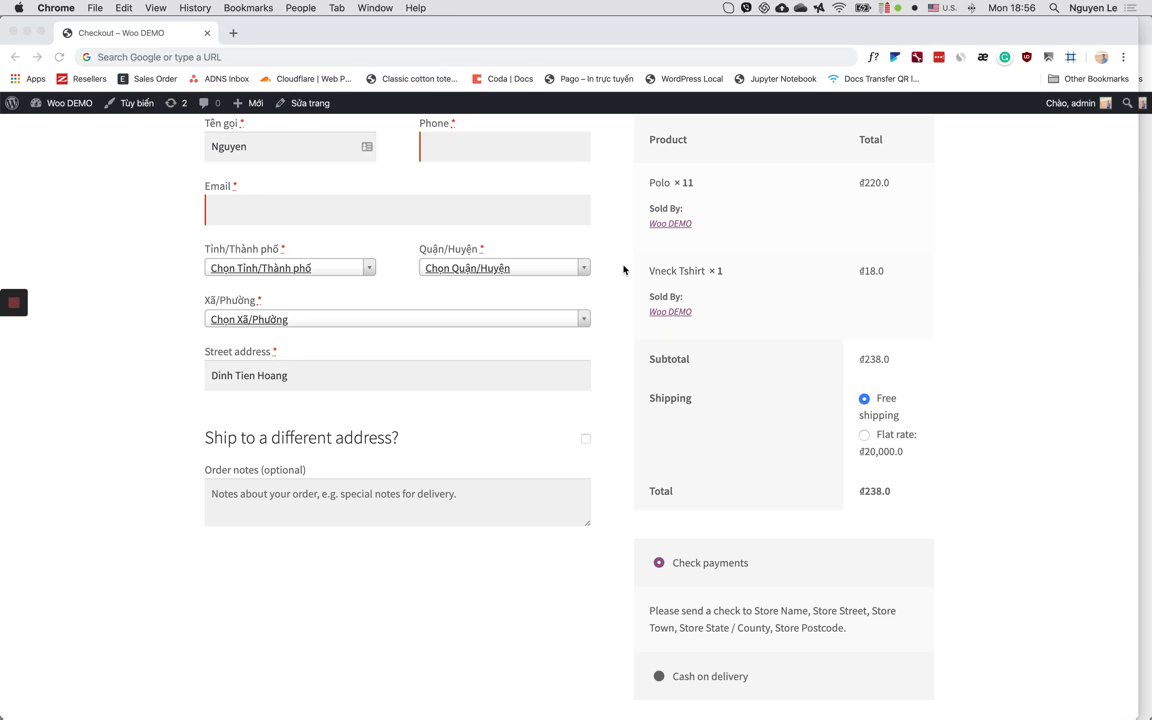Open the History menu in the menu bar

[x=195, y=8]
